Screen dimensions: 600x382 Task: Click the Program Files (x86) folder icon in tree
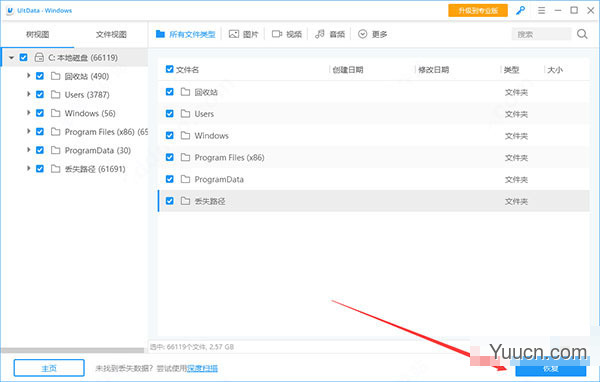click(x=55, y=132)
